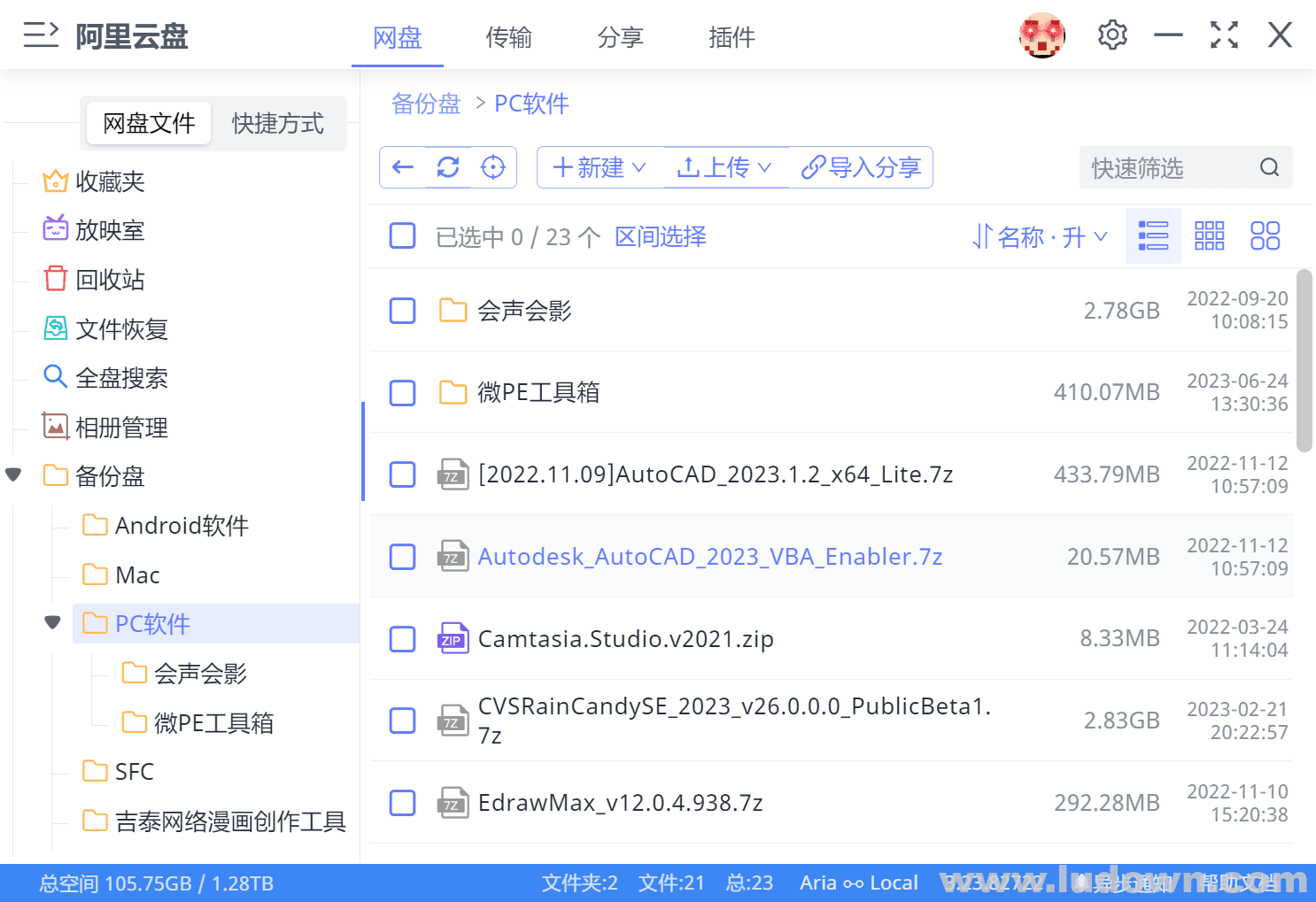Screen dimensions: 1316x902
Task: Toggle the sidebar collapse menu icon
Action: click(x=41, y=35)
